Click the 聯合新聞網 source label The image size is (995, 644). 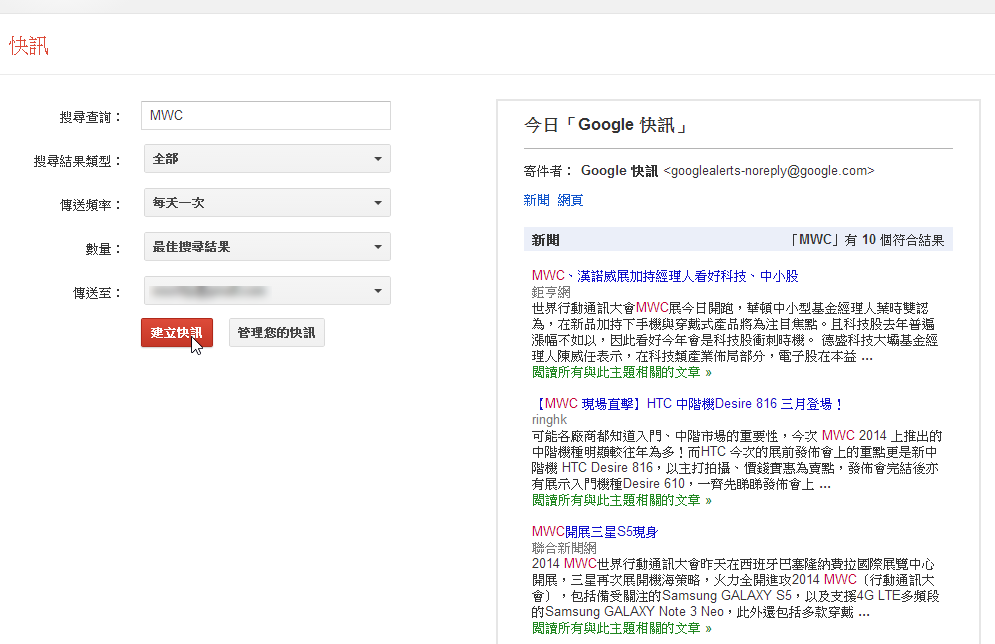pos(564,548)
